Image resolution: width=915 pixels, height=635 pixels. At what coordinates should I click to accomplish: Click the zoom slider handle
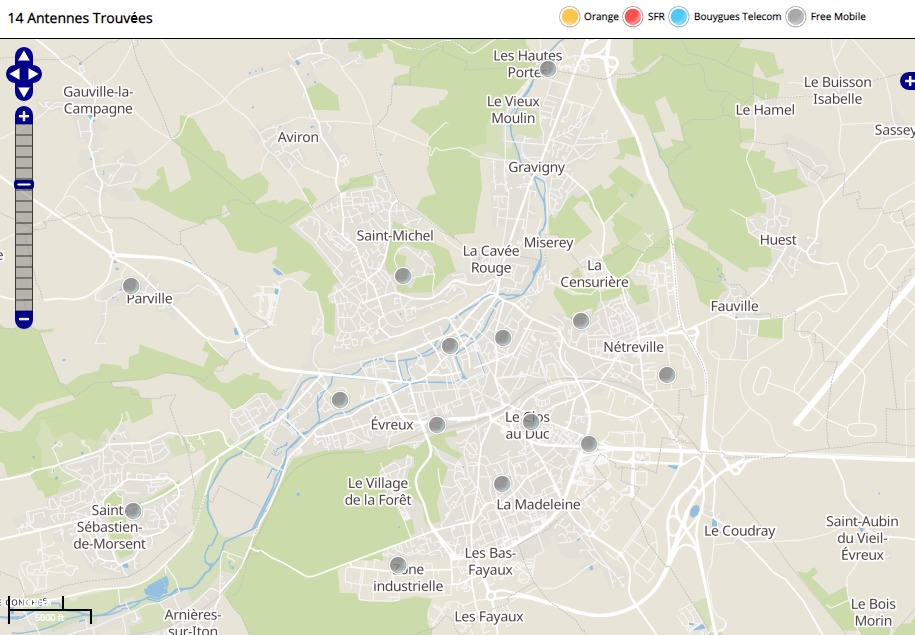(24, 184)
